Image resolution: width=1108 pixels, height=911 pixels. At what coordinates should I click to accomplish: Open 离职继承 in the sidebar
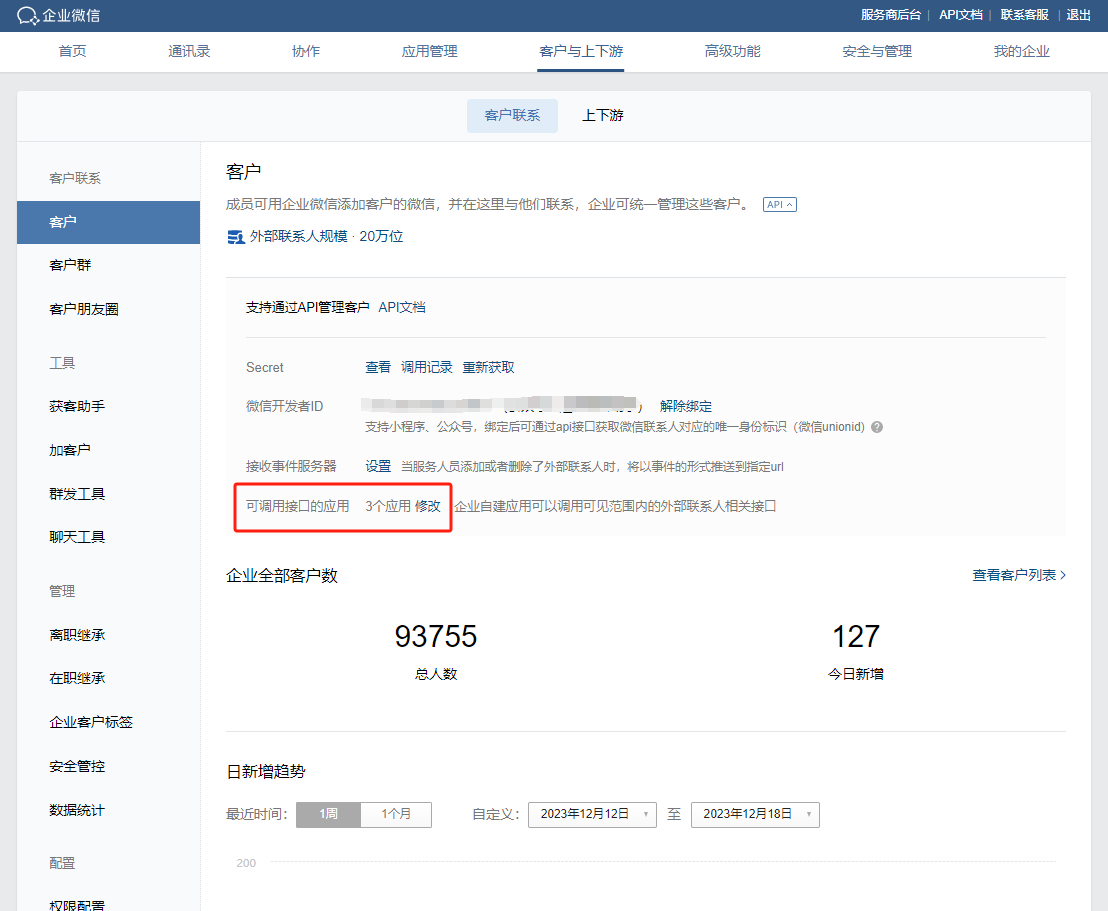coord(76,635)
